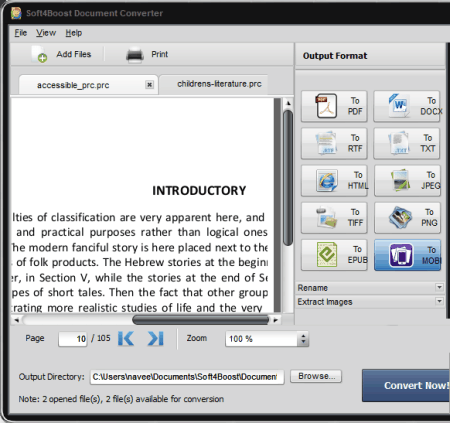Click the Browse... button
The width and height of the screenshot is (450, 423).
click(316, 376)
